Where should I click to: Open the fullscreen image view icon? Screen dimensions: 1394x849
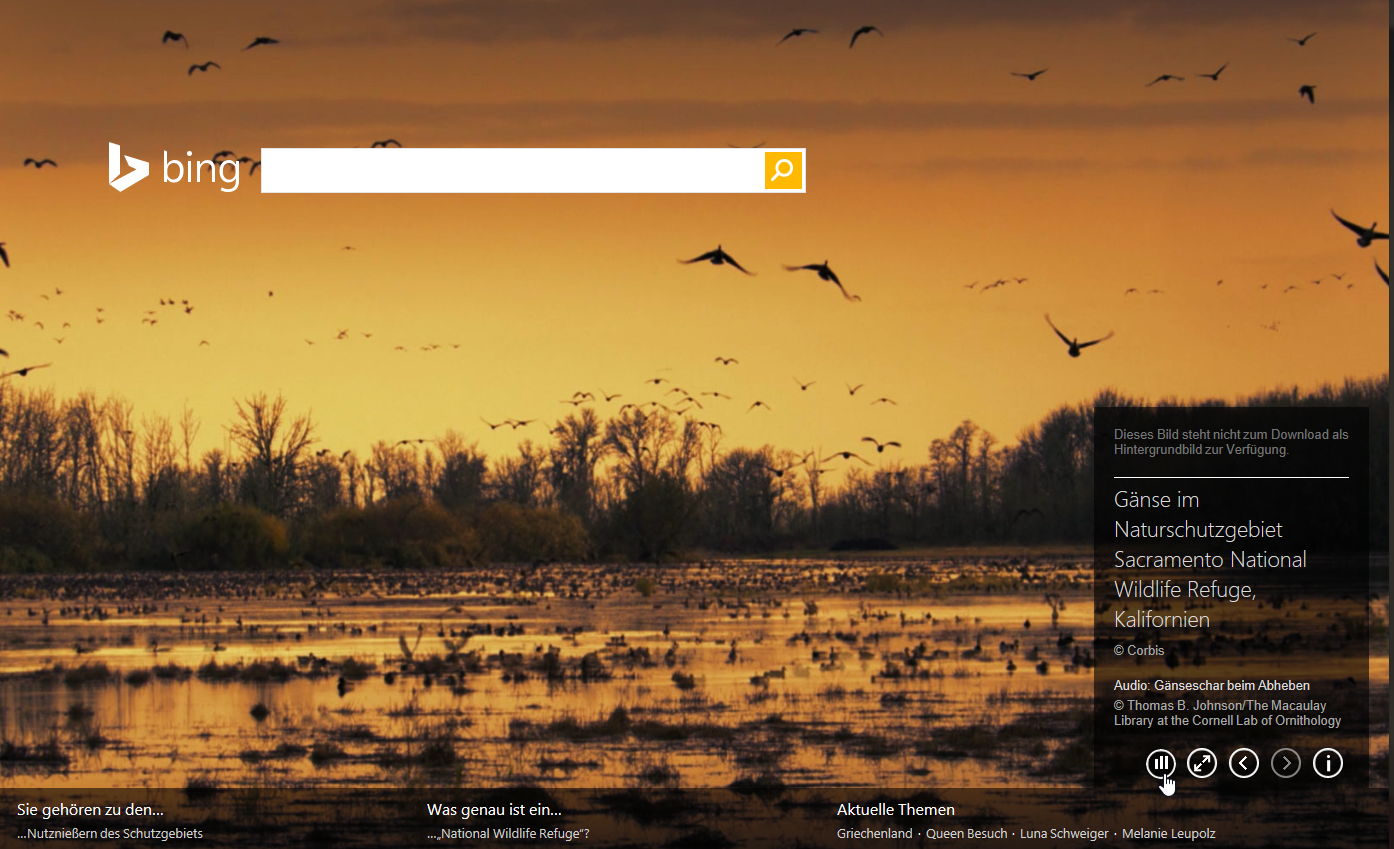coord(1202,763)
